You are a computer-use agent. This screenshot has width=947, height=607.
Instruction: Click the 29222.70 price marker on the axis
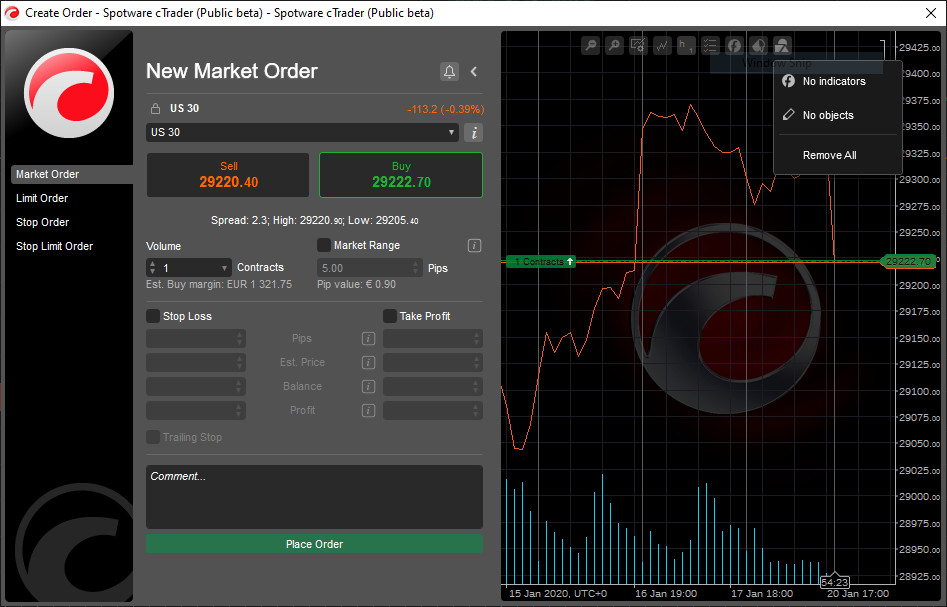pyautogui.click(x=908, y=262)
